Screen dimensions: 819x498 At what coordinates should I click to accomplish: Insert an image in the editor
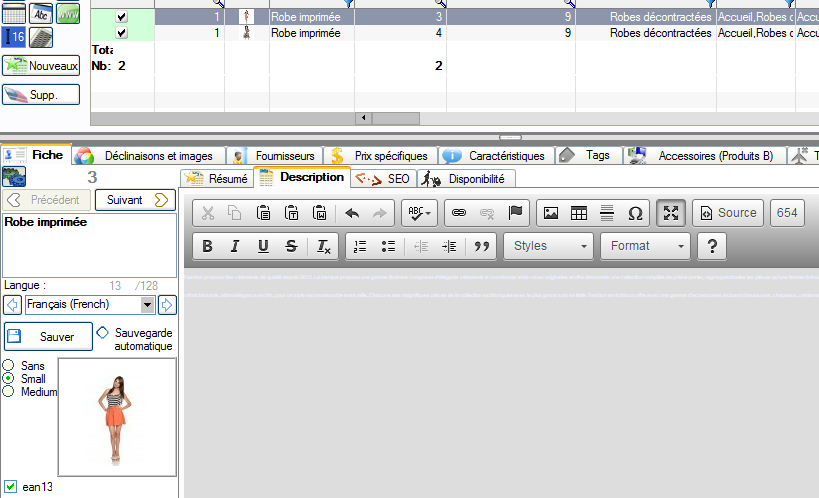[x=549, y=213]
